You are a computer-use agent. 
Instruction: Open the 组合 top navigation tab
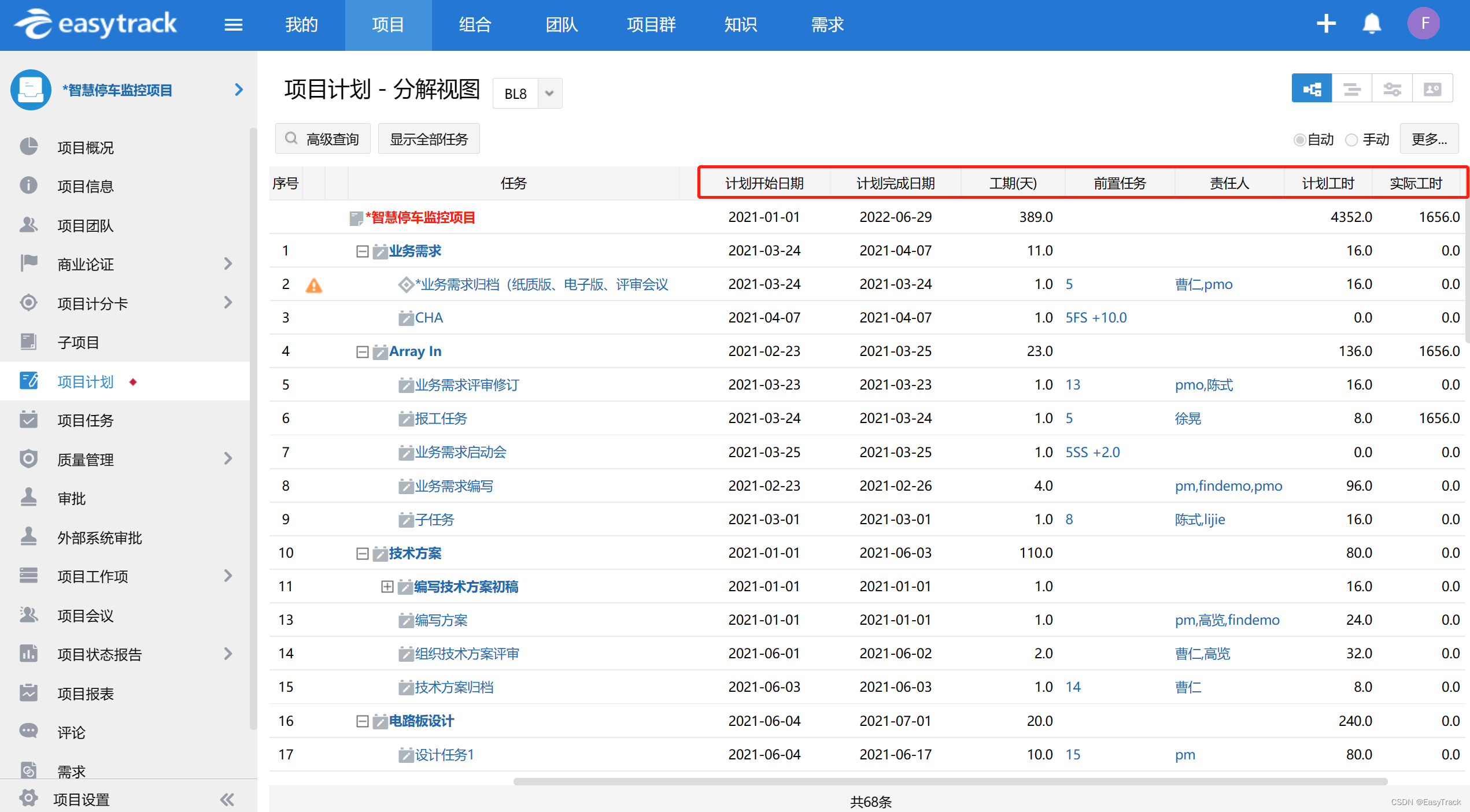[x=475, y=25]
